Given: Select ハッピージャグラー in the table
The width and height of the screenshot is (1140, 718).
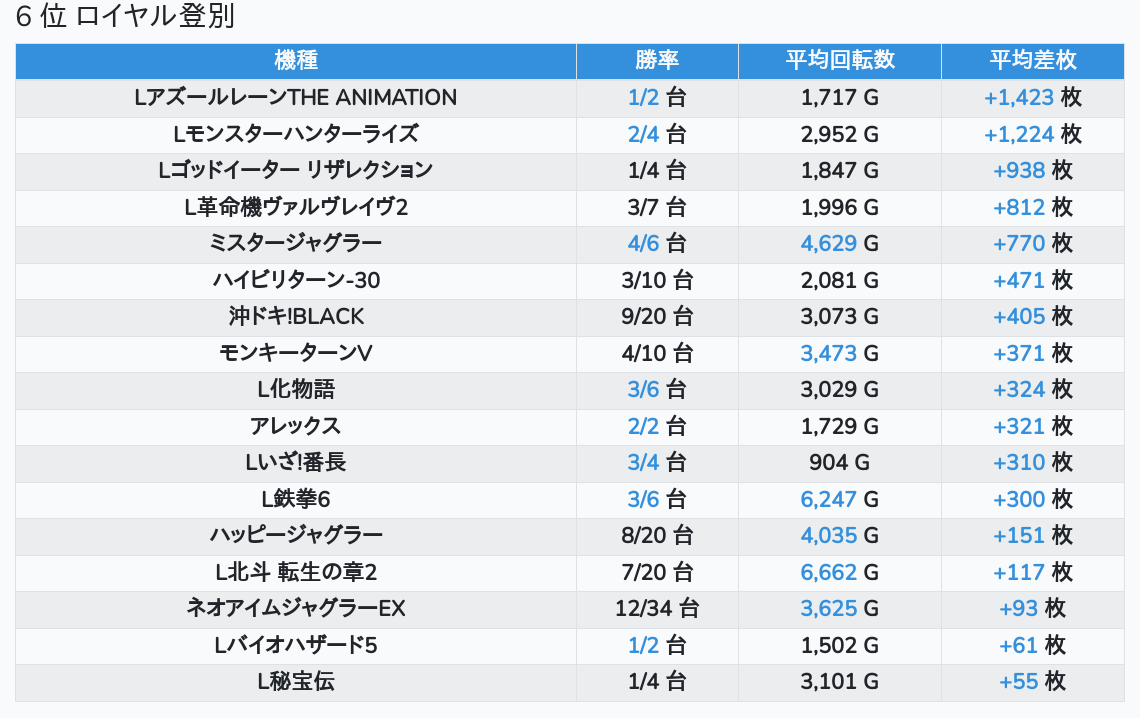Looking at the screenshot, I should click(296, 536).
